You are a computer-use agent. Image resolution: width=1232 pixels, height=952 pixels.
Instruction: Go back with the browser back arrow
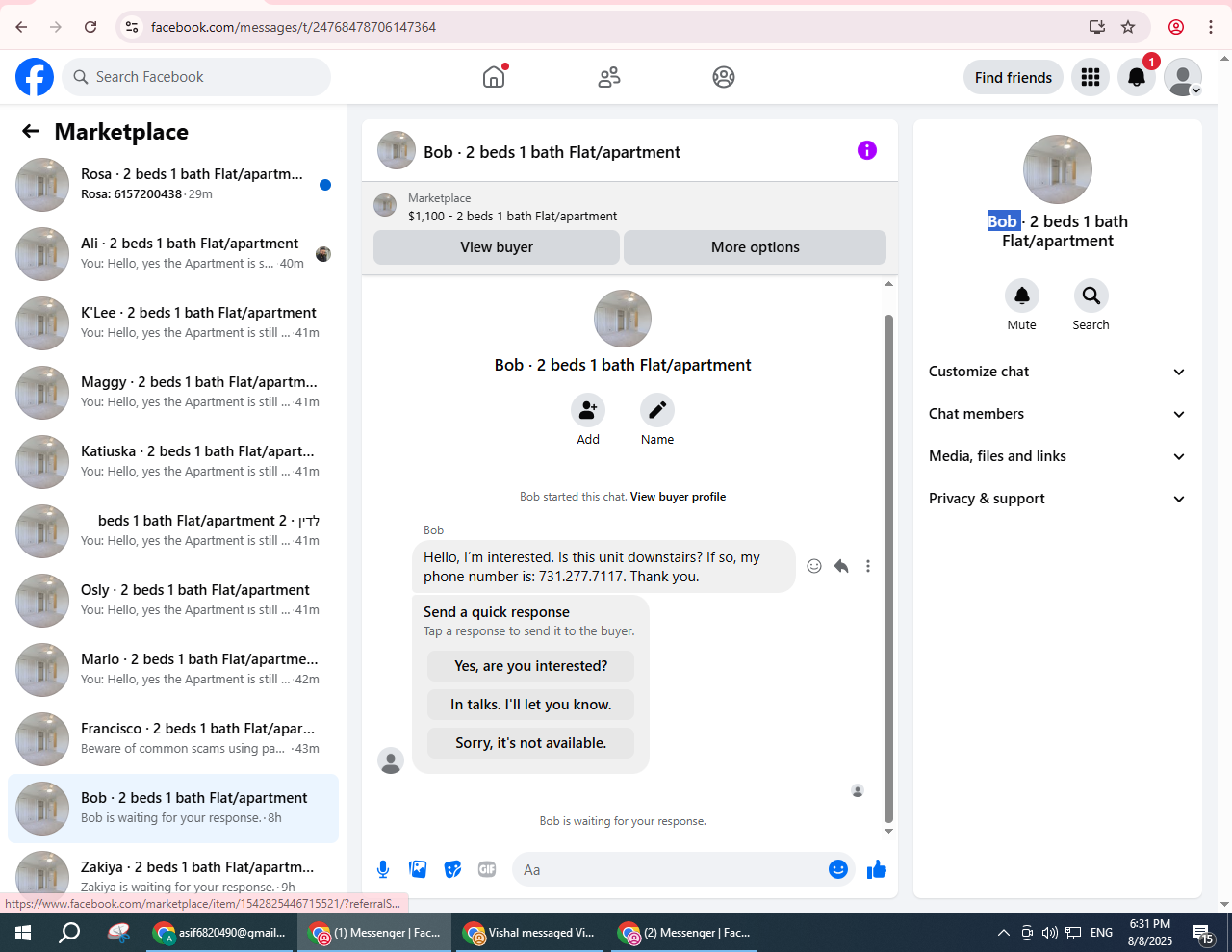click(21, 27)
